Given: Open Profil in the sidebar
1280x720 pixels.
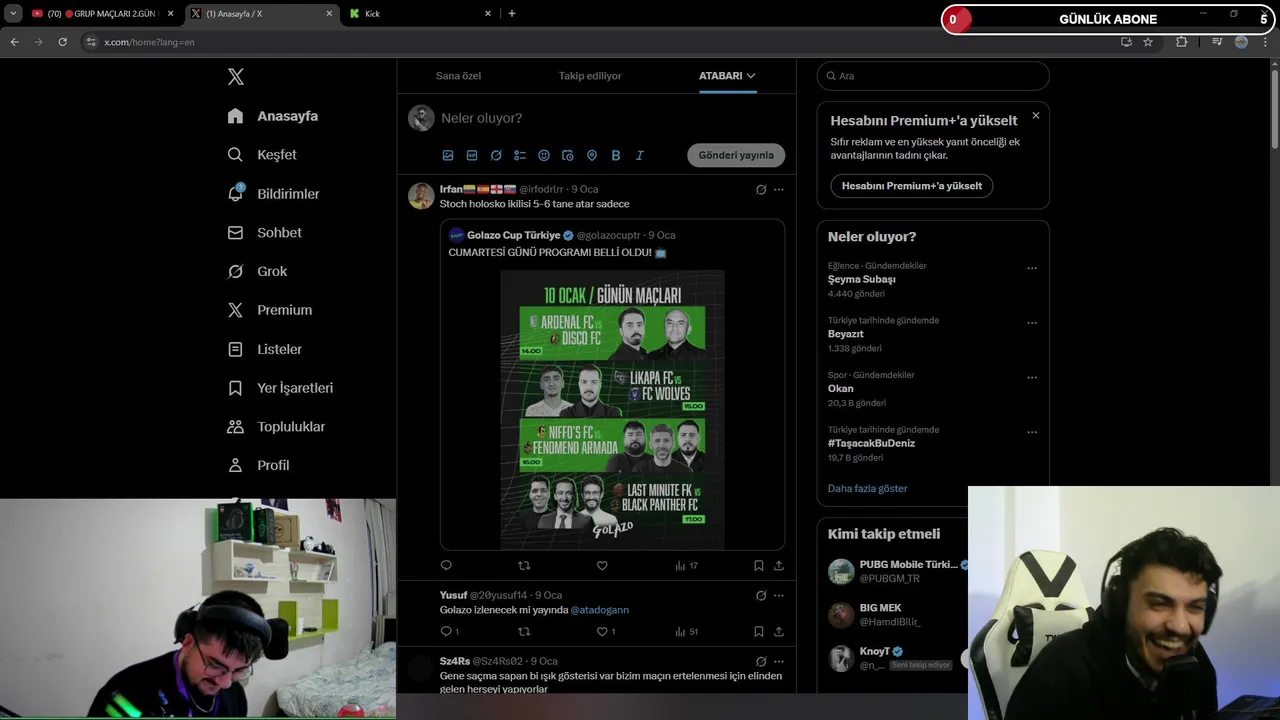Looking at the screenshot, I should [x=259, y=465].
